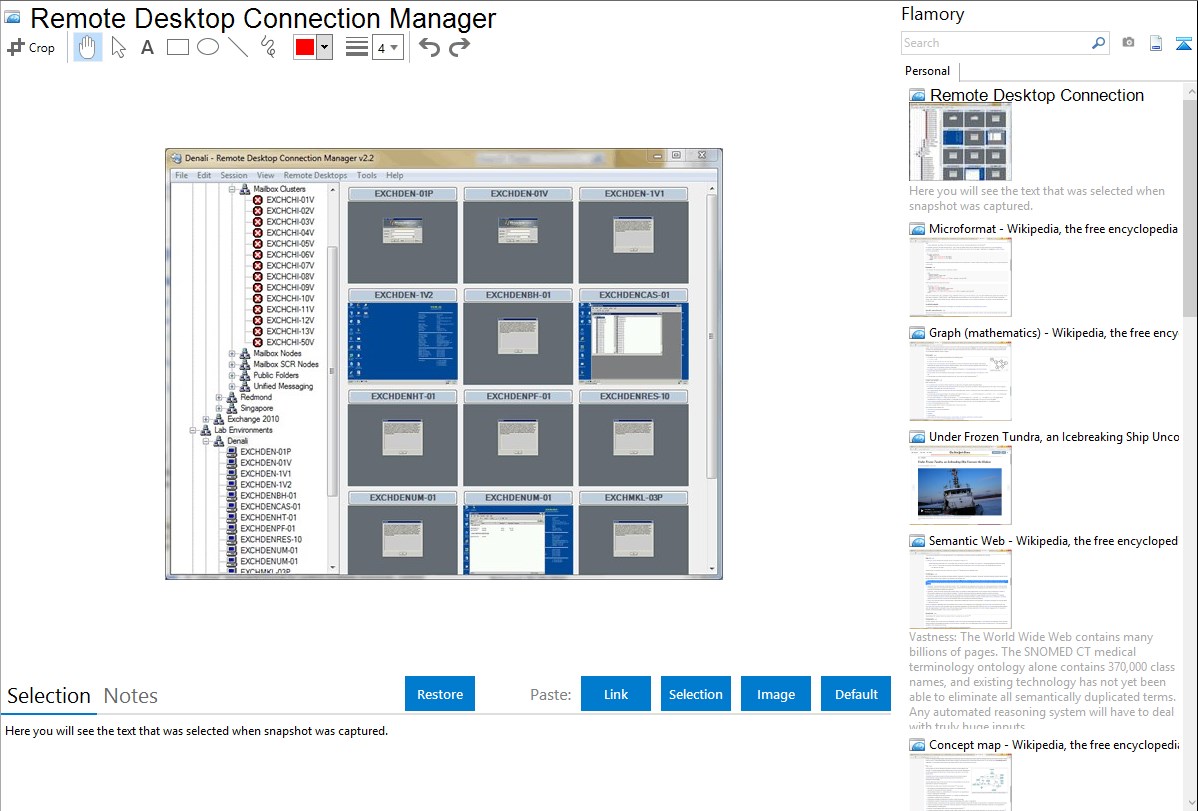Click the EXCHDENPF-01 computer icon in tree
Viewport: 1198px width, 811px height.
[x=232, y=528]
